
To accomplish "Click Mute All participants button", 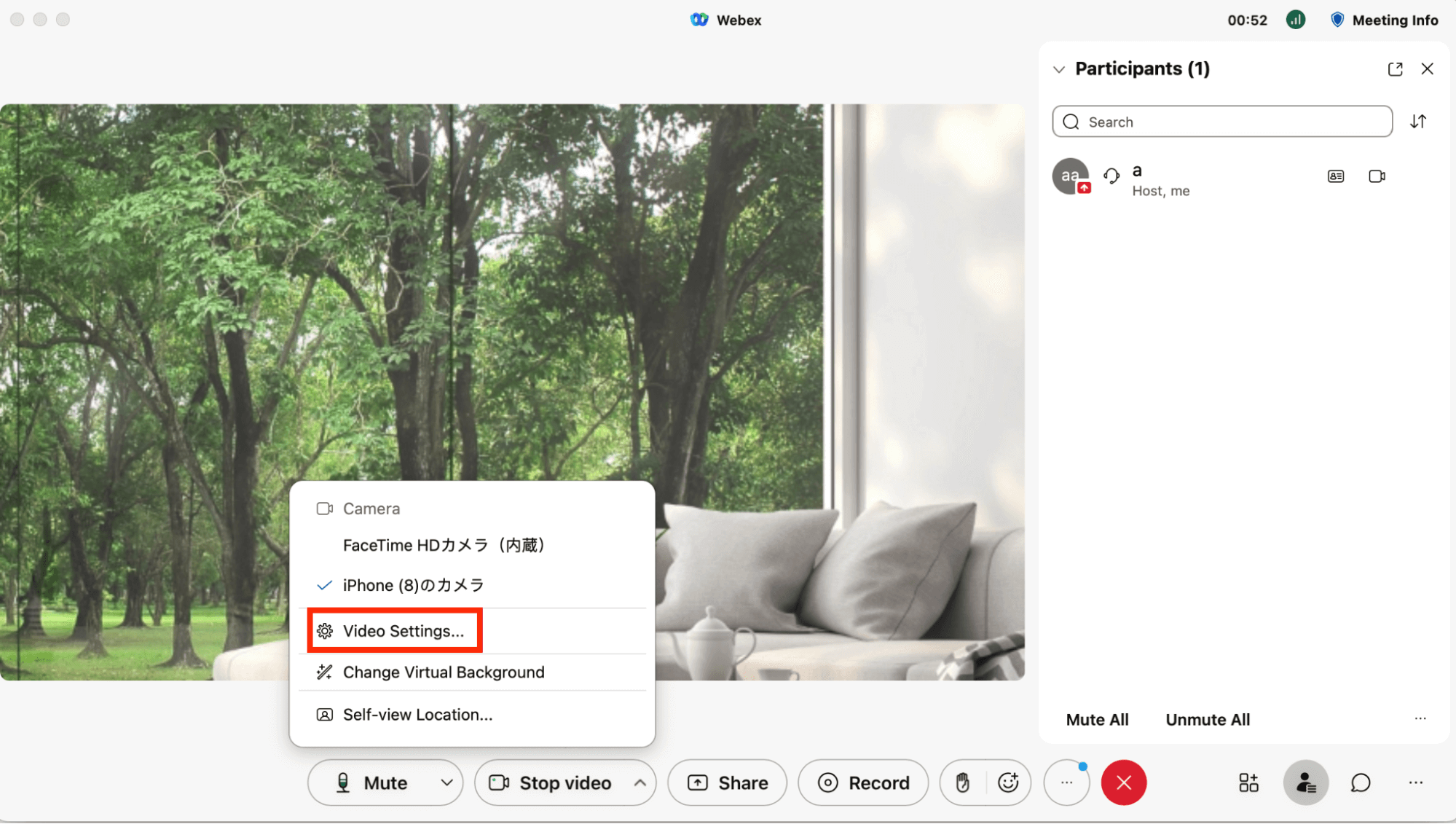I will coord(1097,719).
